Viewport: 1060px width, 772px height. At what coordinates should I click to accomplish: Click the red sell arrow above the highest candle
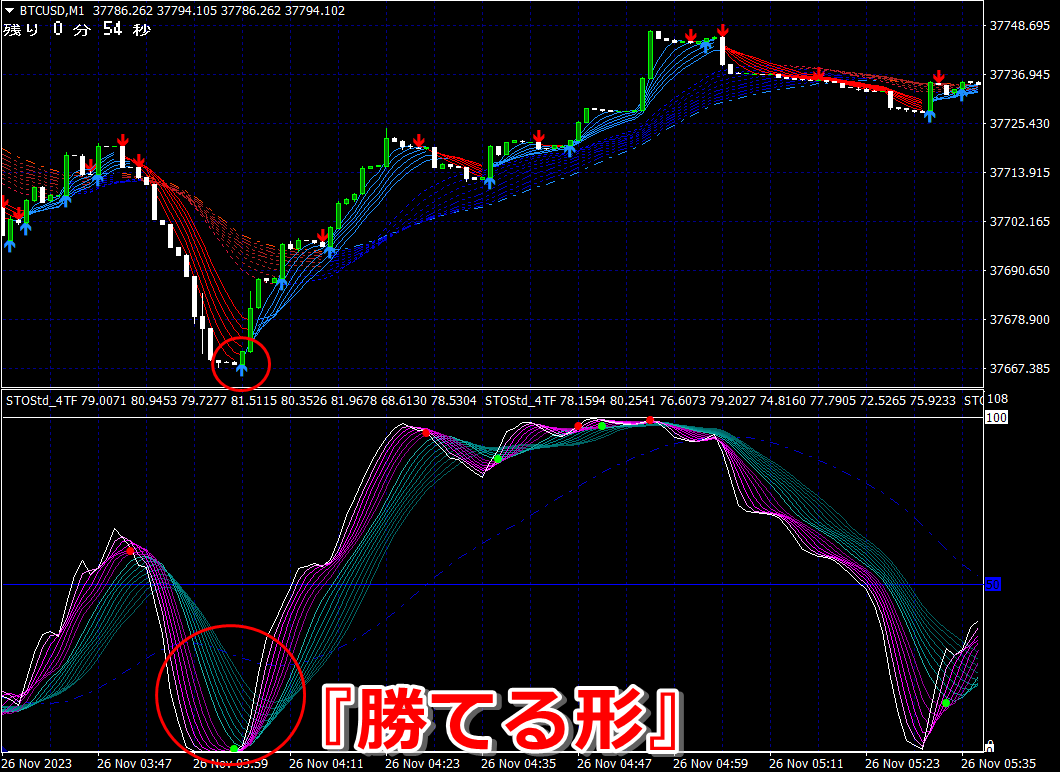tap(723, 30)
